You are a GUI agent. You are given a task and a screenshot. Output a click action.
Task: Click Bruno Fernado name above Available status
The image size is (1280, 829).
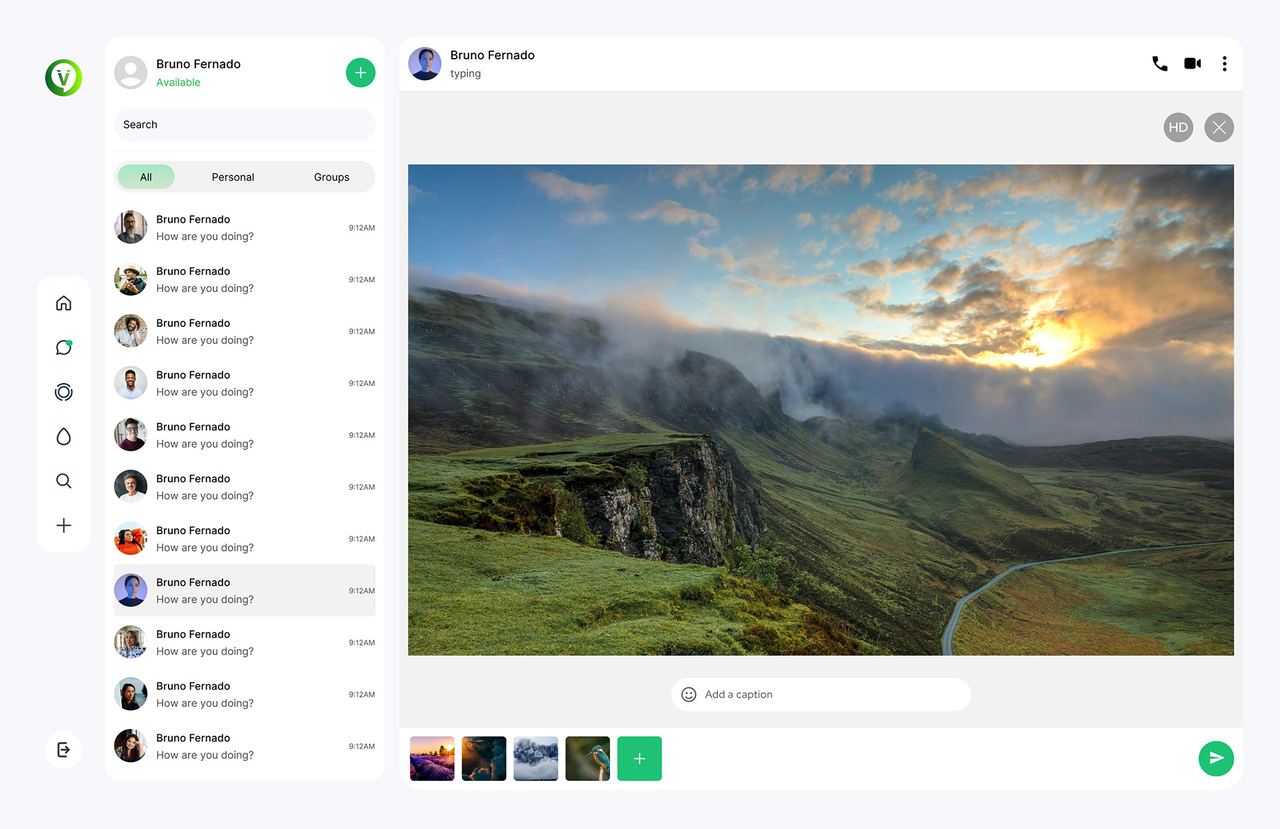[198, 64]
